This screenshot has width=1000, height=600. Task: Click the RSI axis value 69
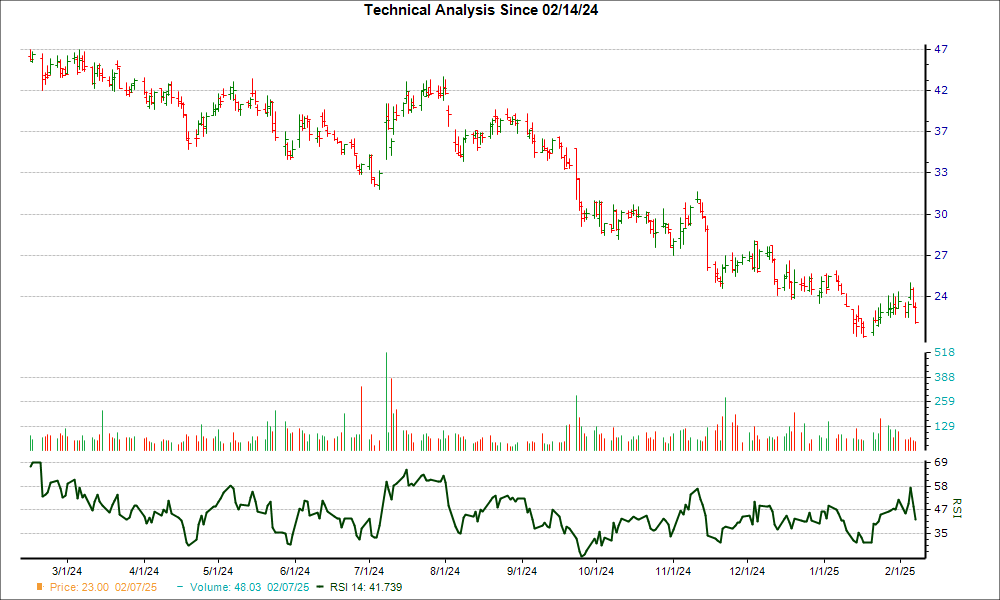pos(941,462)
